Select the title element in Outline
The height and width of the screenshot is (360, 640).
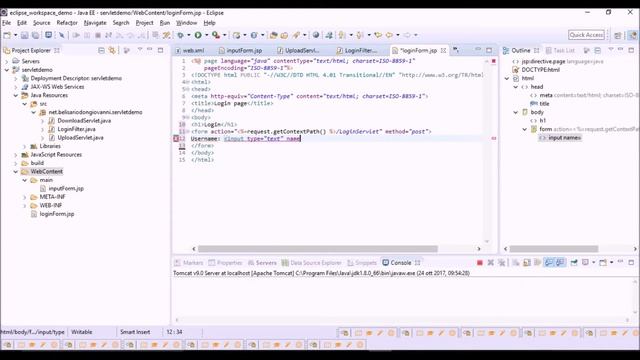544,104
